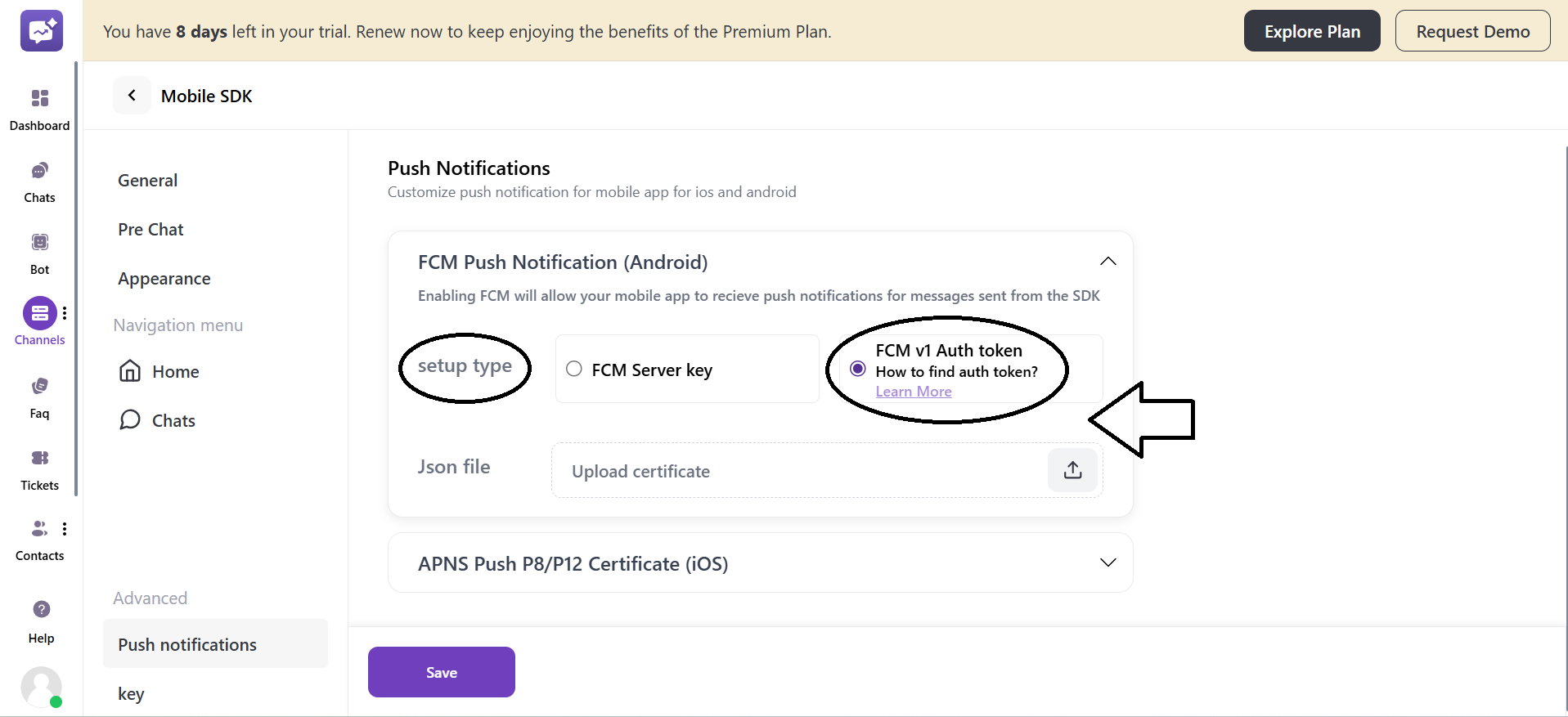Save the push notification settings
Screen dimensions: 1568x717
click(441, 671)
